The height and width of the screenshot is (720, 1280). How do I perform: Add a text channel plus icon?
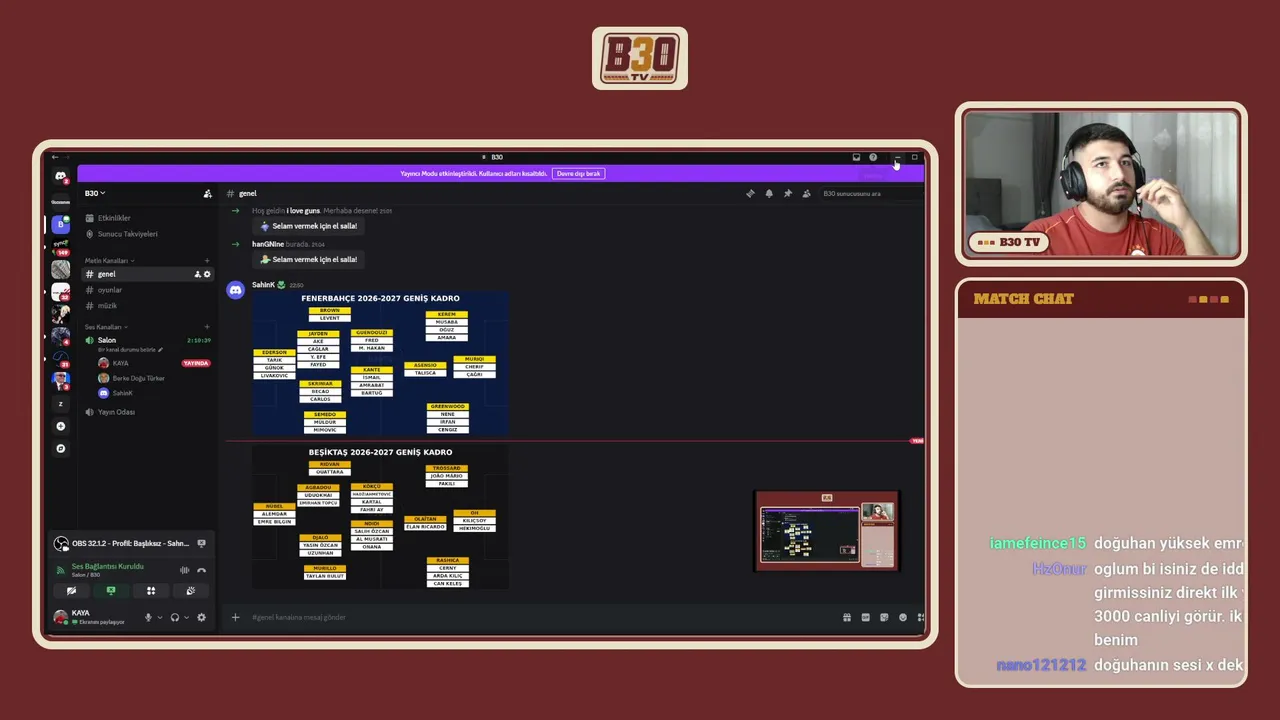207,261
